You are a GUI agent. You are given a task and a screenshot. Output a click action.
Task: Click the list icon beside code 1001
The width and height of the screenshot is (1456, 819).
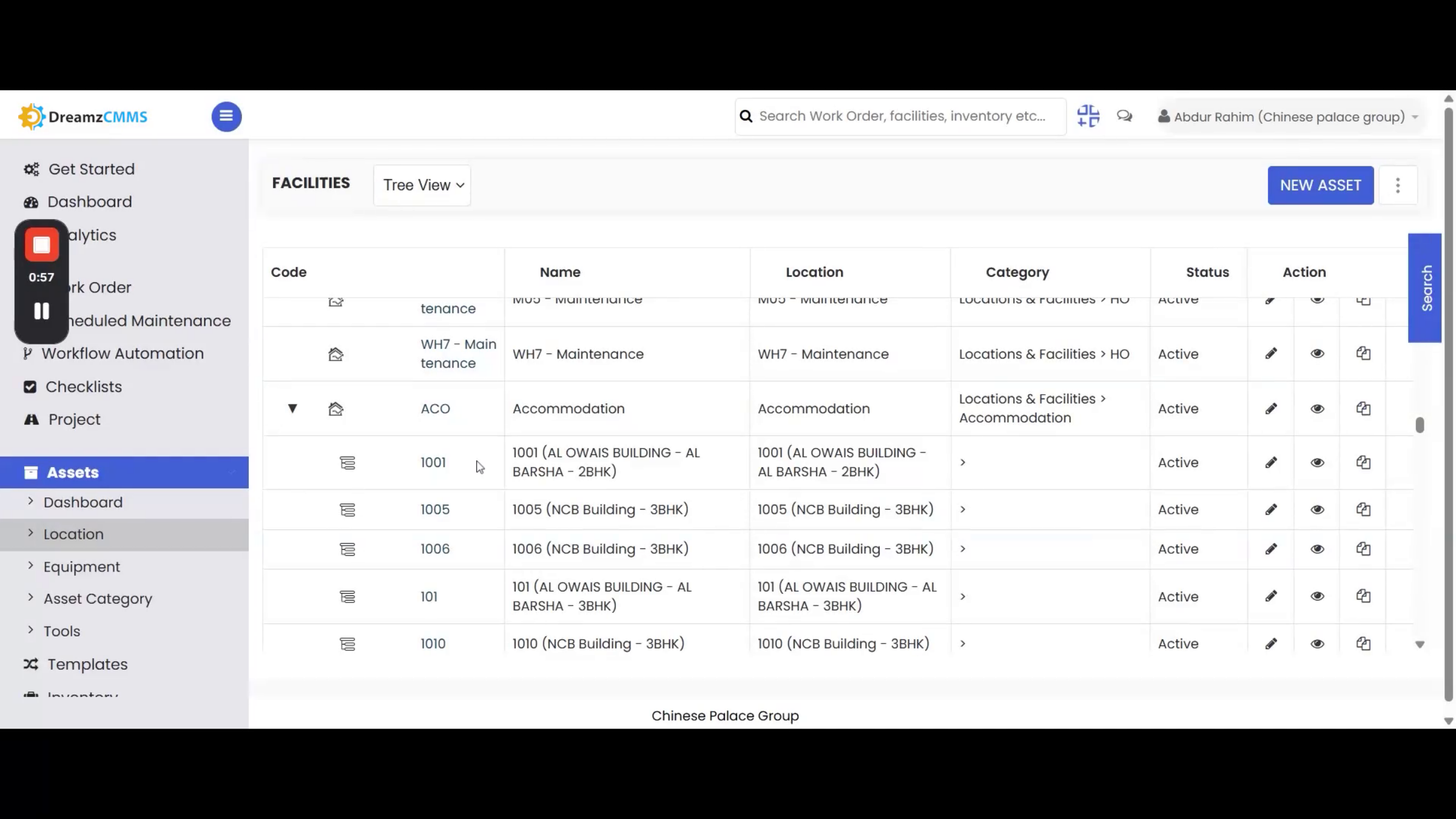pos(348,463)
